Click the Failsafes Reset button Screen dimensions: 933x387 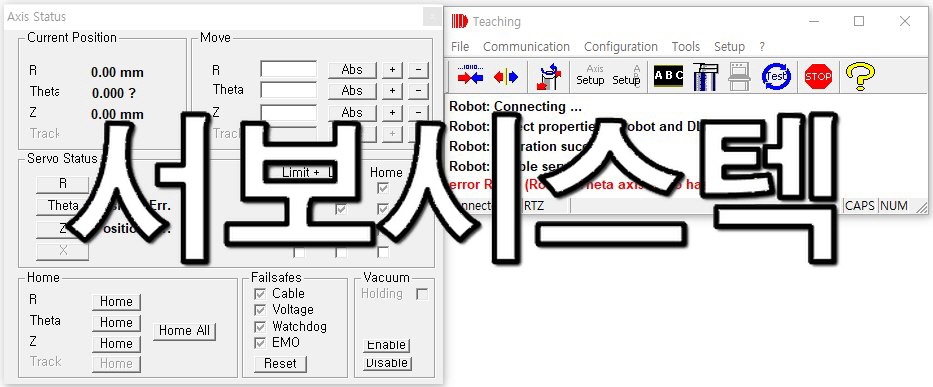point(280,363)
